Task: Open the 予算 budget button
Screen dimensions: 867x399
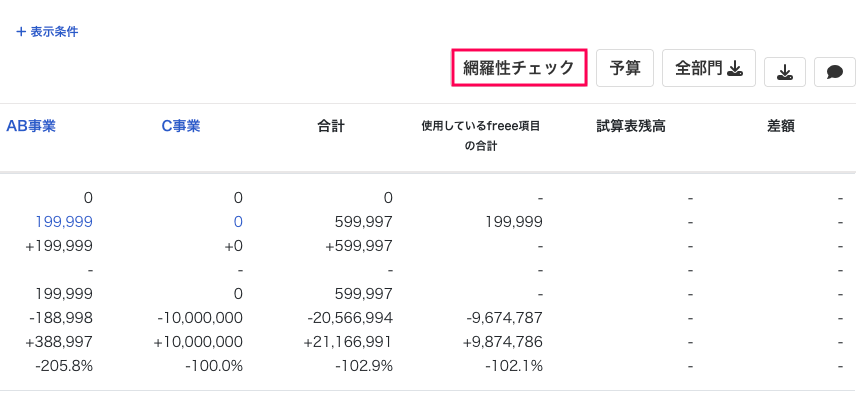Action: click(625, 68)
